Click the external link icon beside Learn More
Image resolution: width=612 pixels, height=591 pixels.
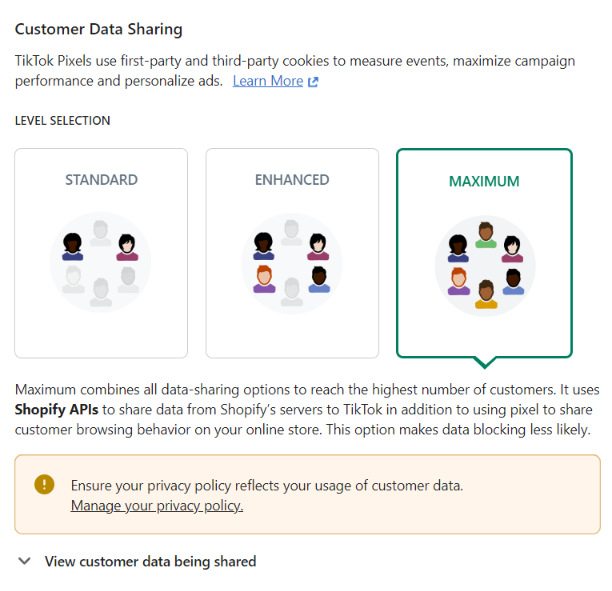coord(313,82)
